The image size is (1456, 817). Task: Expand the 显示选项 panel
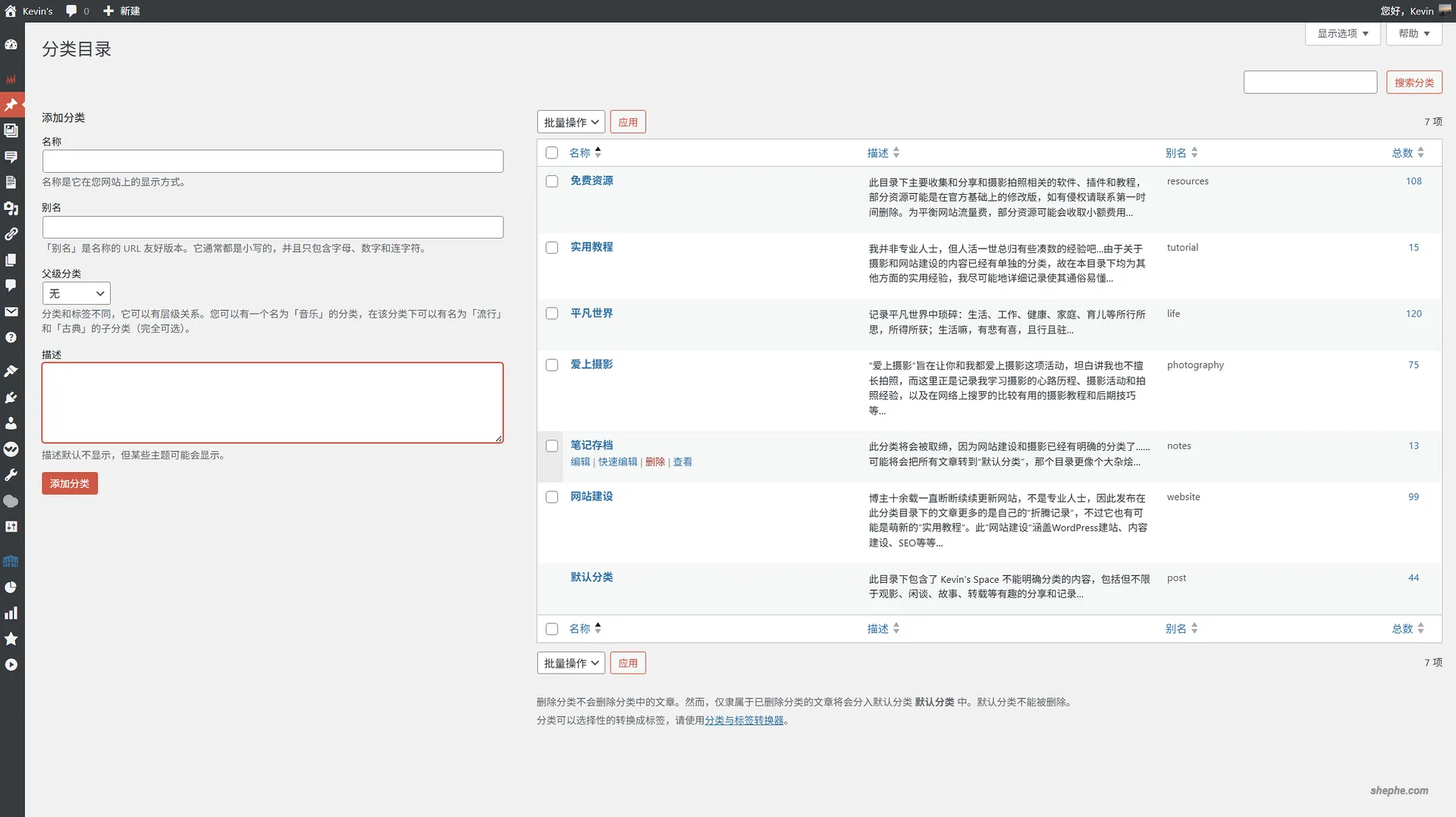(x=1342, y=33)
